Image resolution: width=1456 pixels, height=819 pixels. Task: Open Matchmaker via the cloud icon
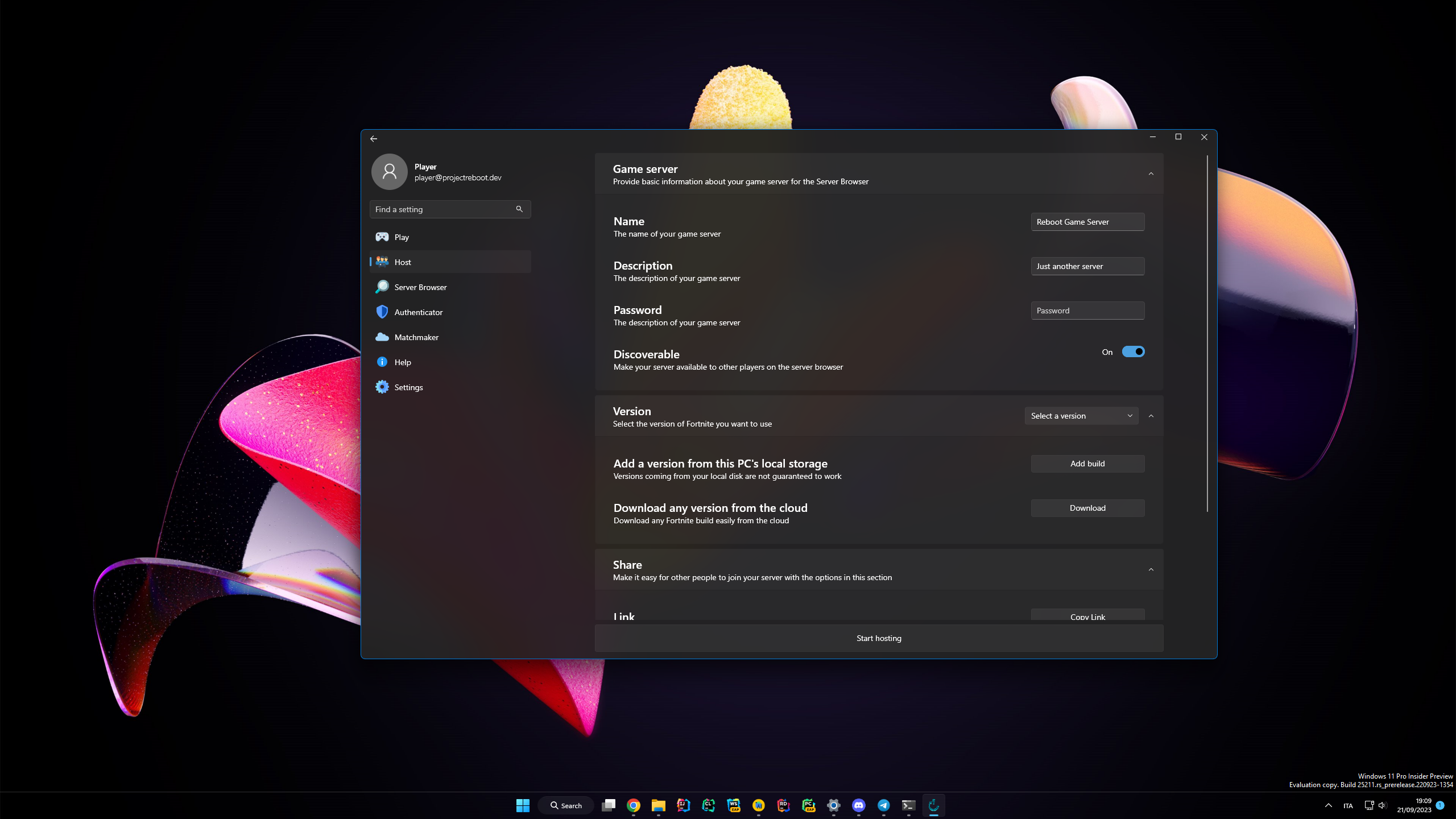[382, 337]
